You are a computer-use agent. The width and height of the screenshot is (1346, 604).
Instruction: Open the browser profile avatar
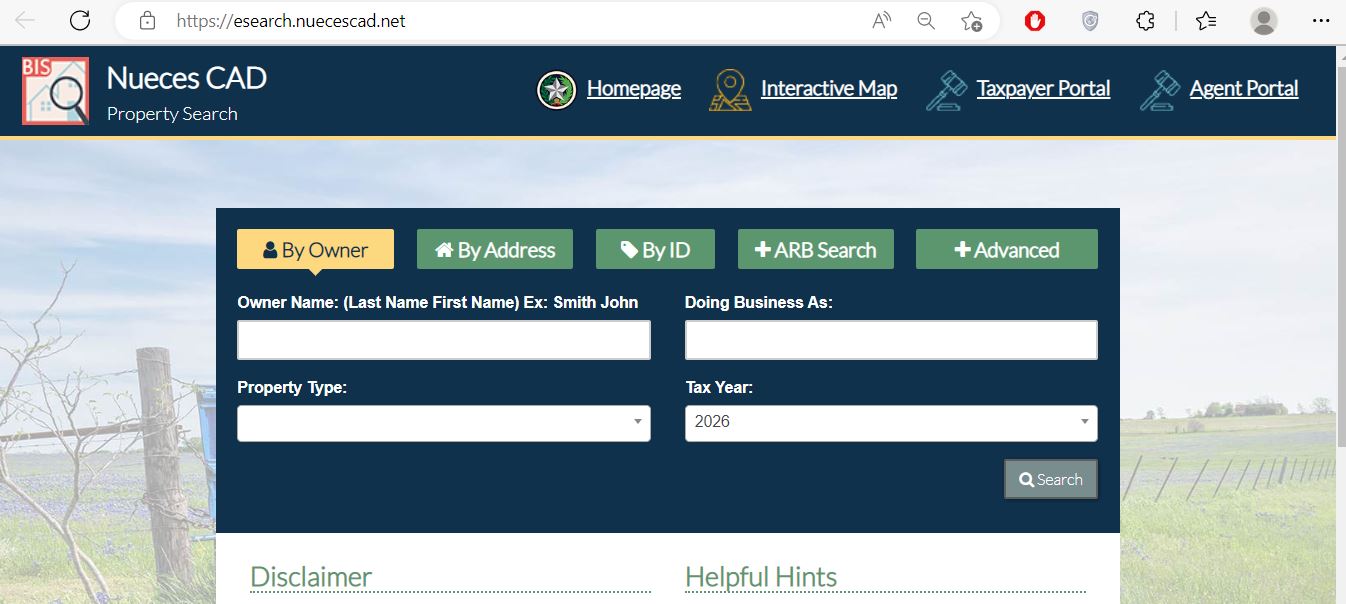click(1264, 21)
